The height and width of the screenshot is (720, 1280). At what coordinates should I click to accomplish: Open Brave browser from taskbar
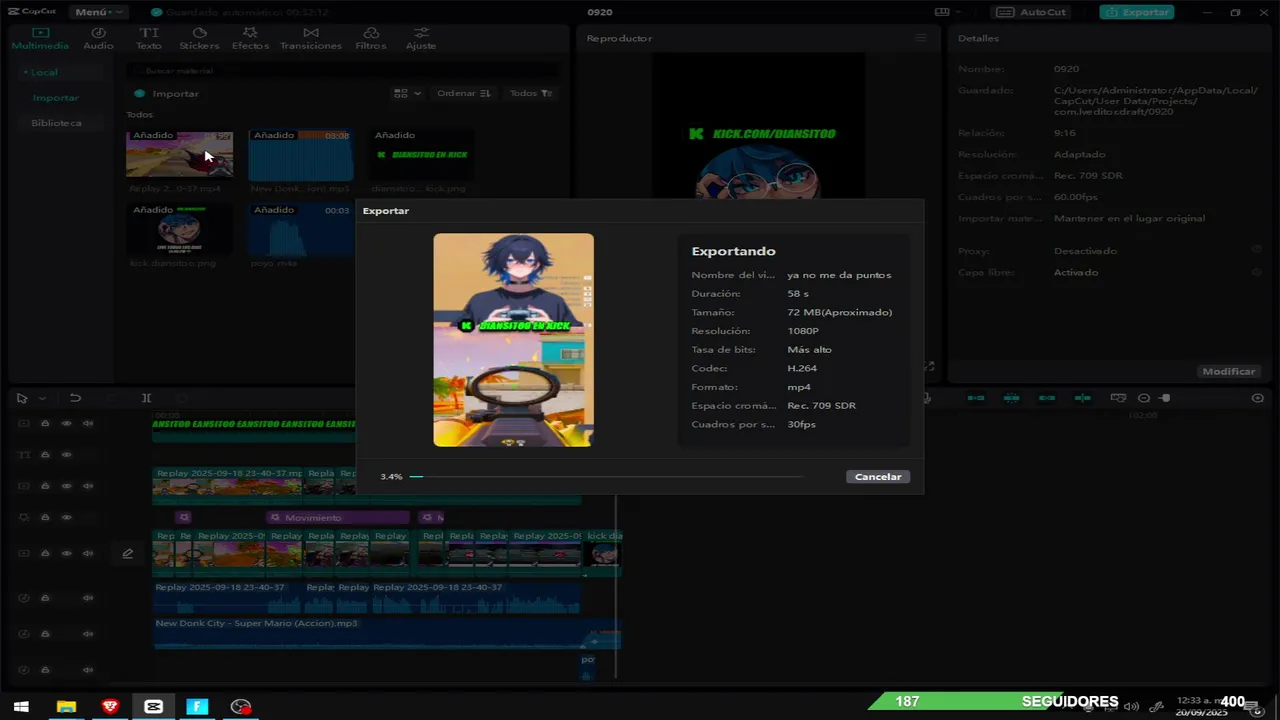pyautogui.click(x=110, y=706)
